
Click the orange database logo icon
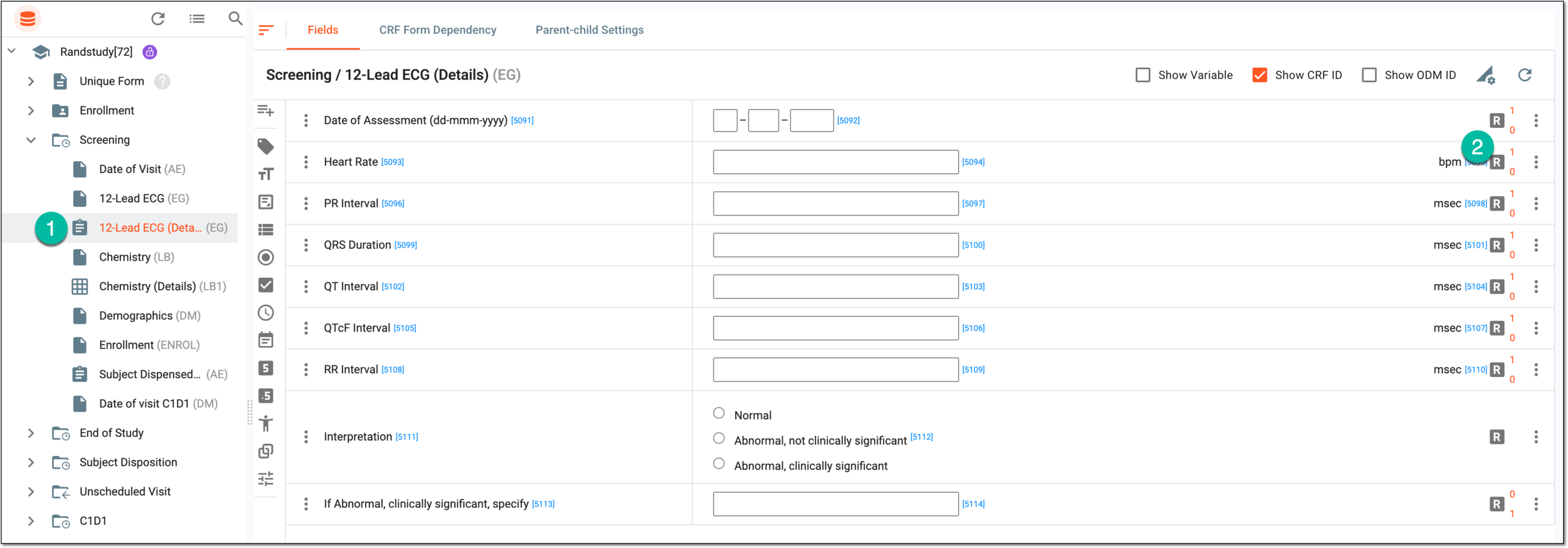(28, 19)
